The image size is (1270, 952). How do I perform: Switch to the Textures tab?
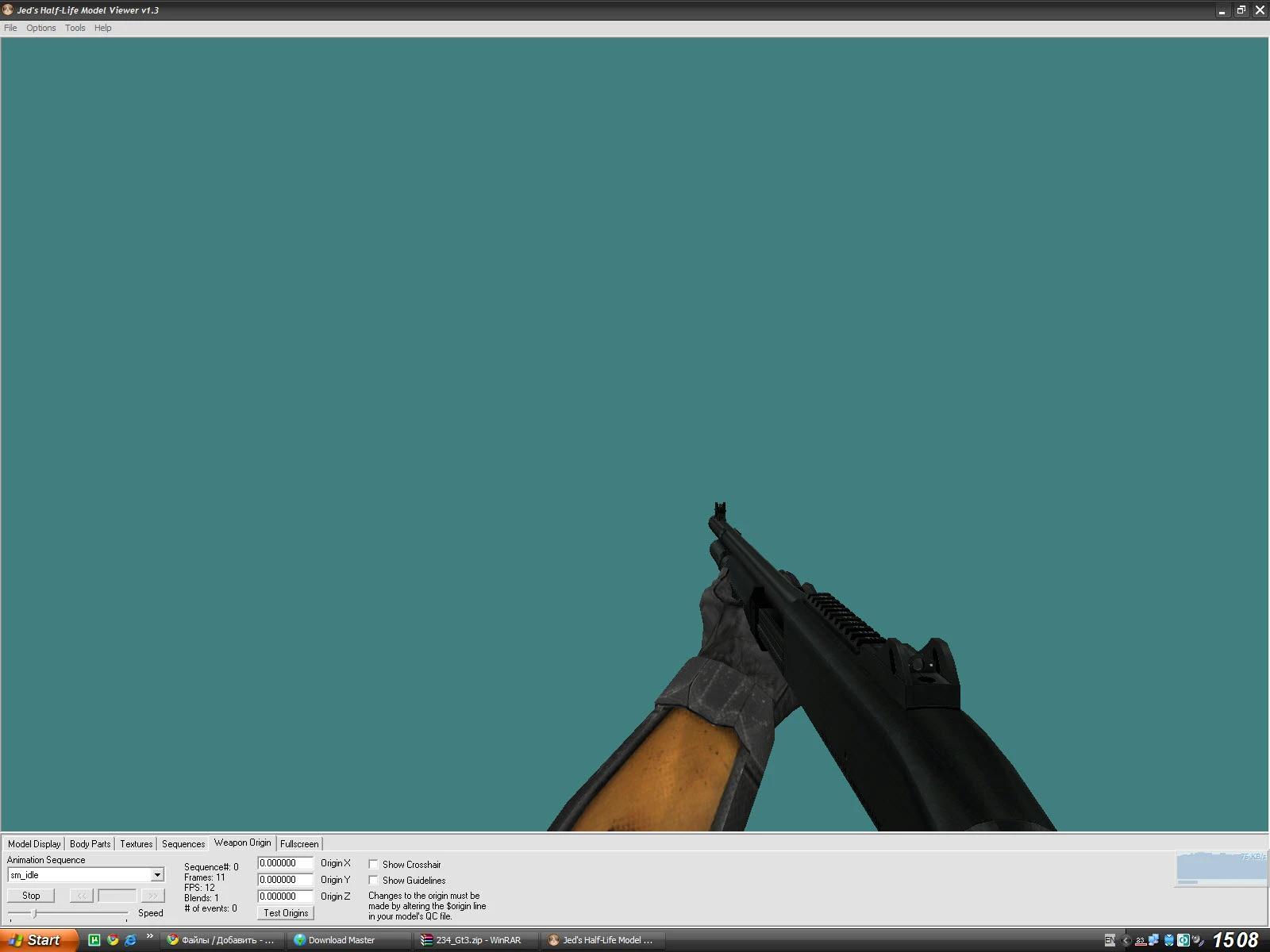(136, 843)
